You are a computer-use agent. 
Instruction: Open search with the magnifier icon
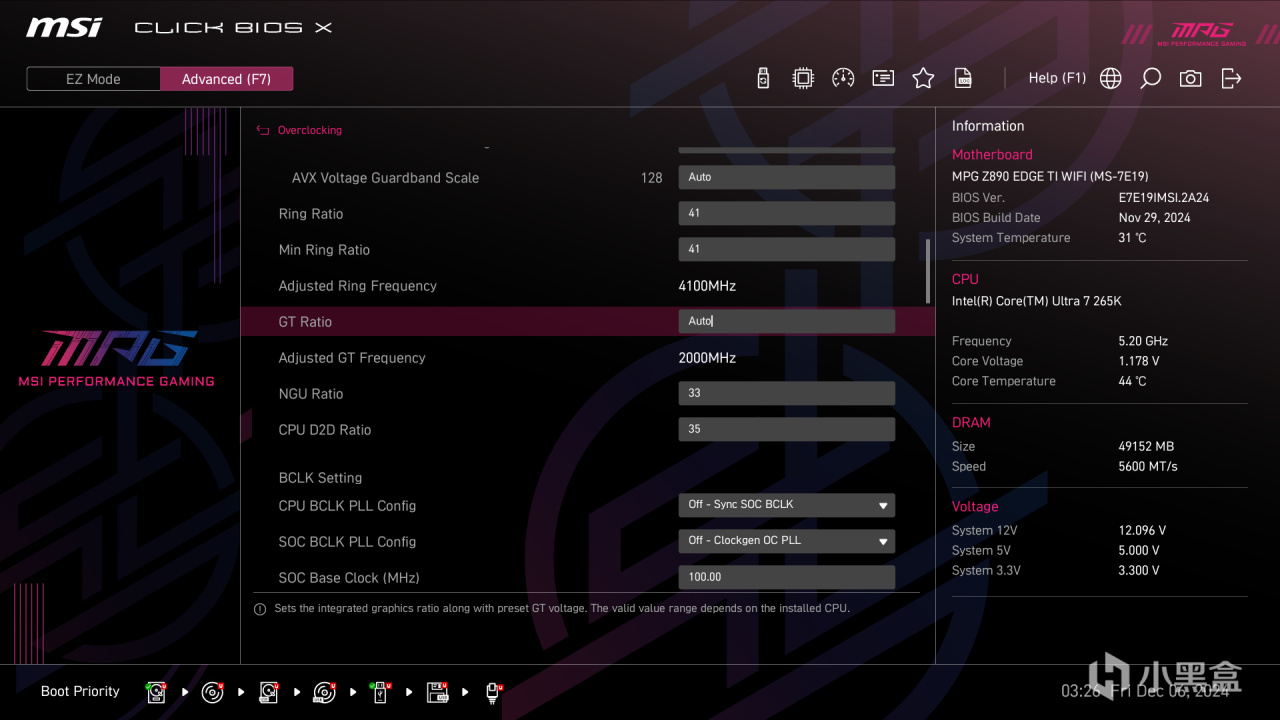tap(1150, 78)
